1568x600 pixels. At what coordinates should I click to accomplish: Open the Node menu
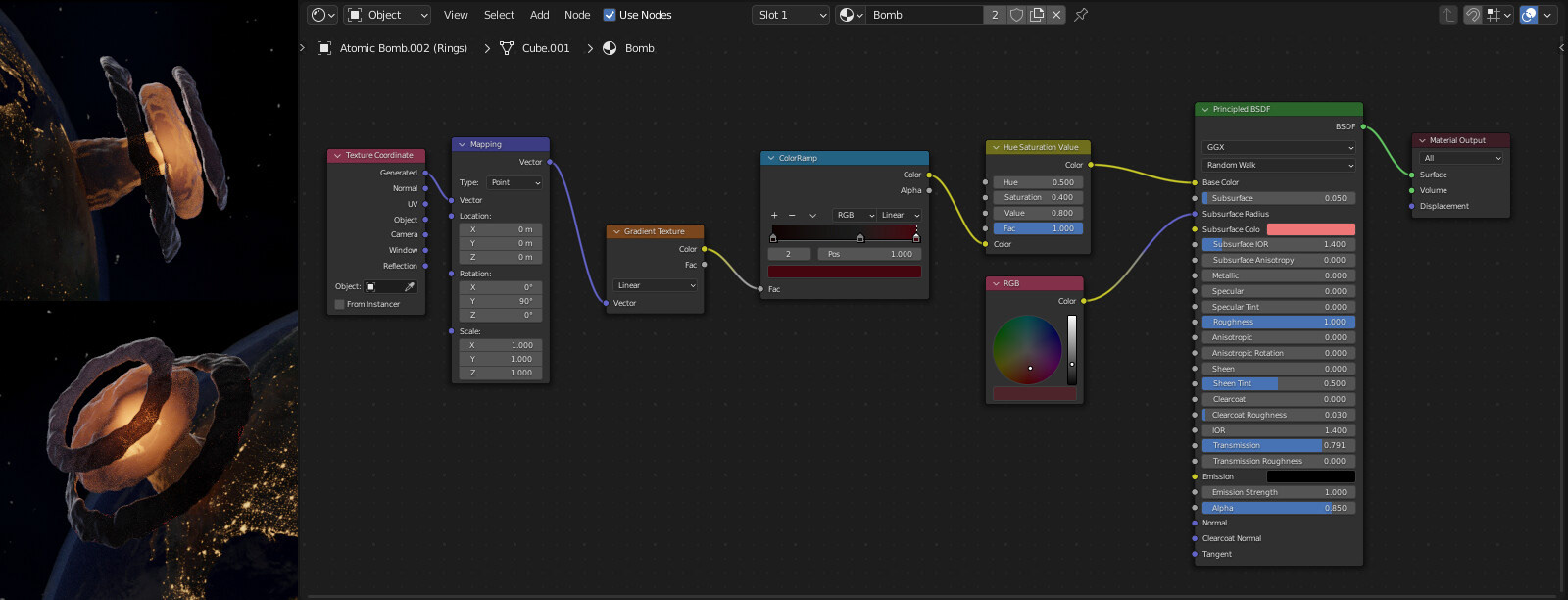[577, 15]
